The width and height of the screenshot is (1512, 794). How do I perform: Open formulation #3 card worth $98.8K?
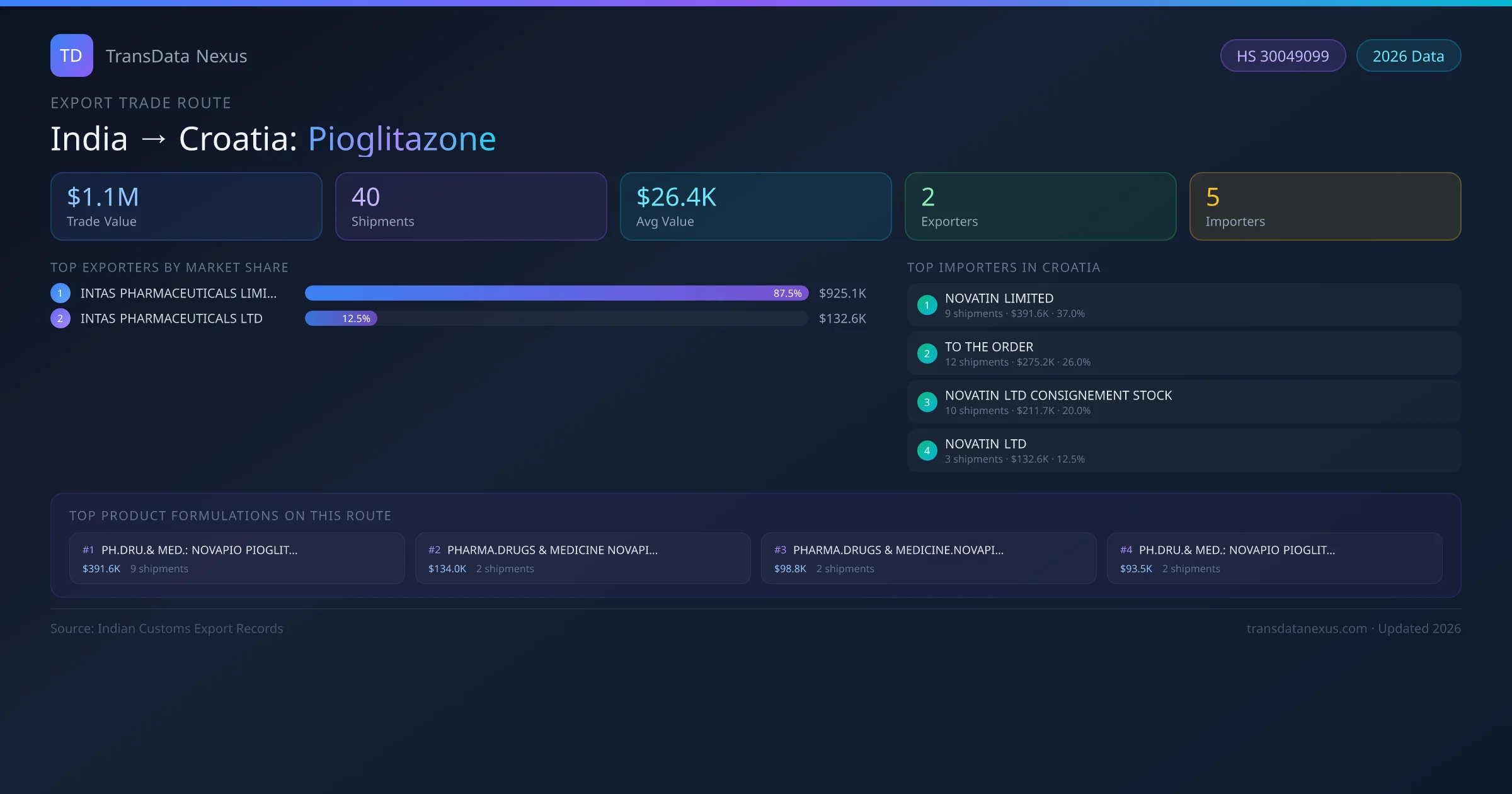pos(928,558)
